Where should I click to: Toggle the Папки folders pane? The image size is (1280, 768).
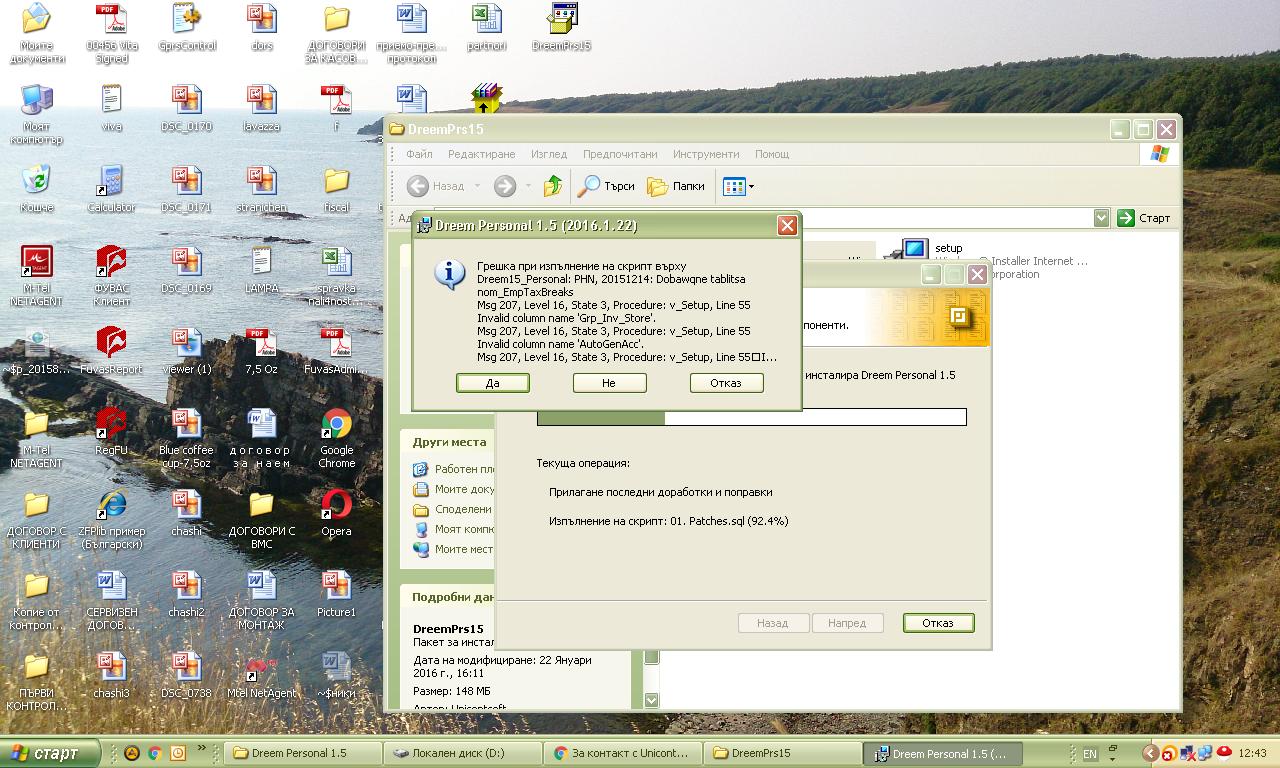tap(676, 186)
